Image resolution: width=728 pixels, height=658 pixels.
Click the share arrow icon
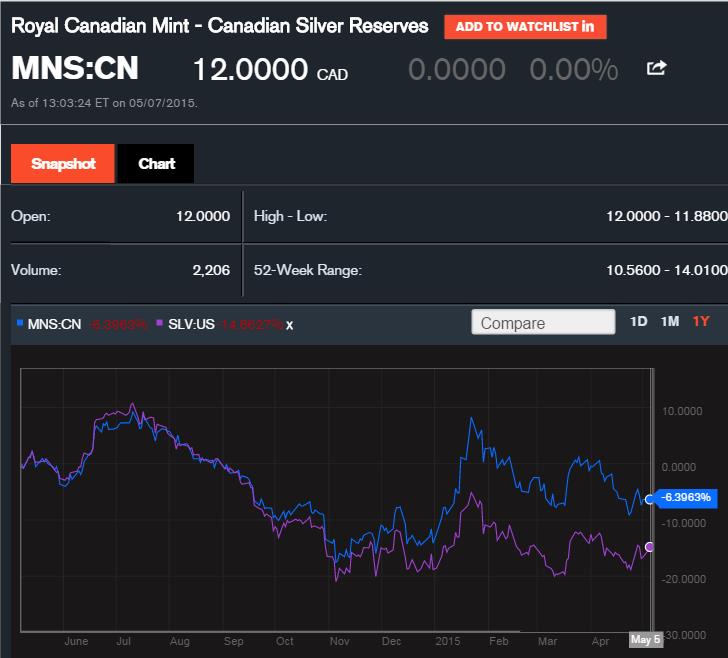tap(656, 68)
